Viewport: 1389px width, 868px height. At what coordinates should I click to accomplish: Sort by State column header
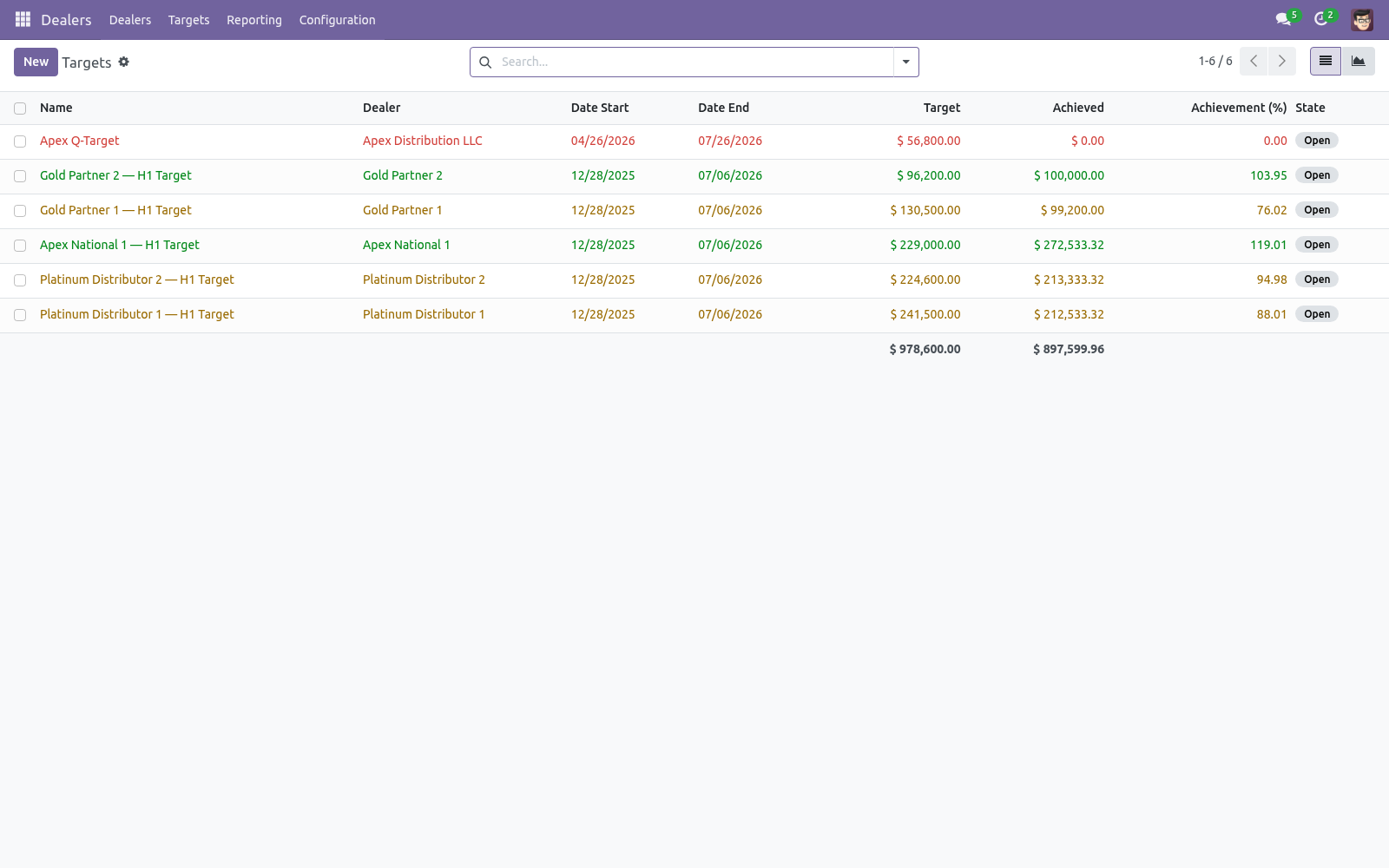[1310, 108]
